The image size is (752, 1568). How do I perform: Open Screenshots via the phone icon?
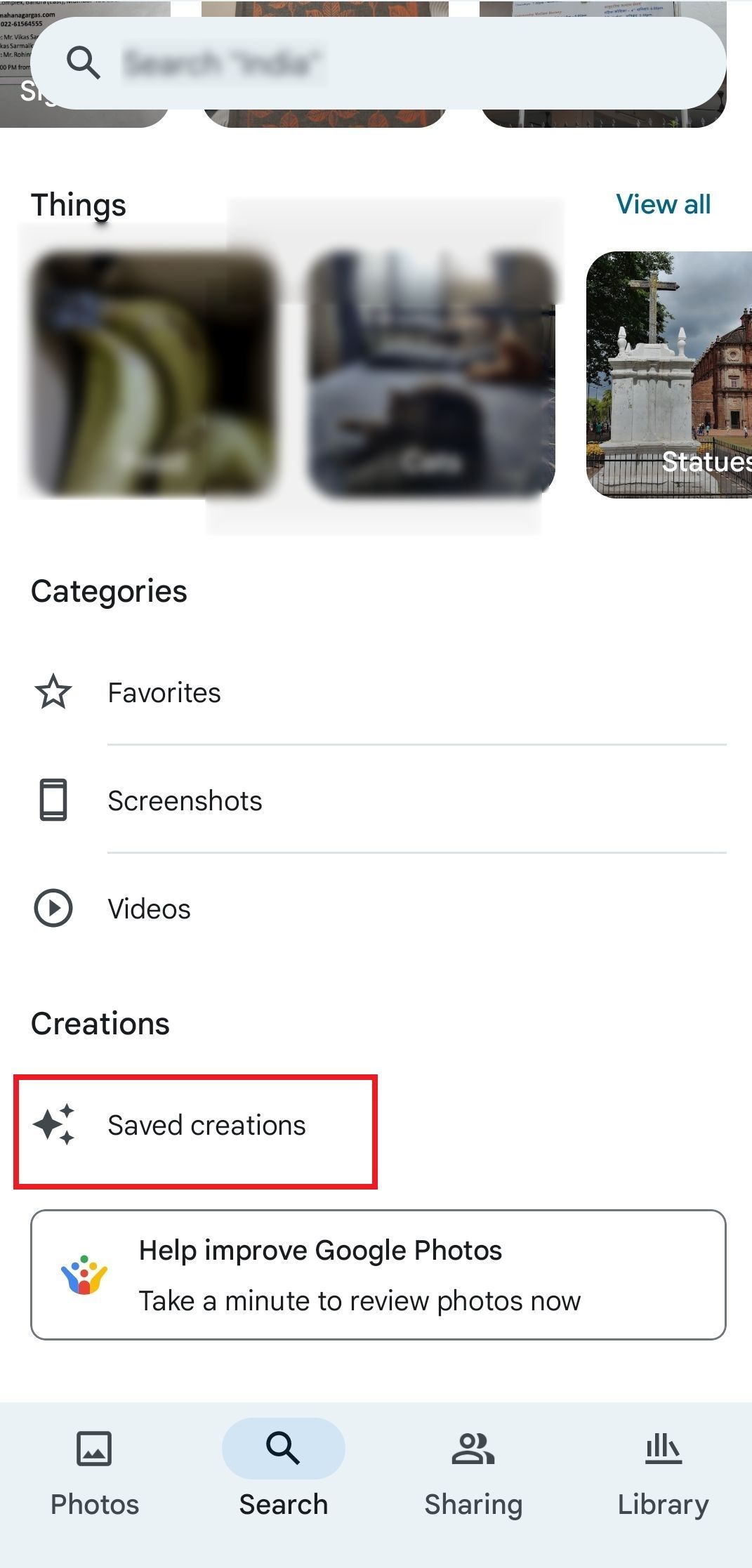tap(53, 800)
